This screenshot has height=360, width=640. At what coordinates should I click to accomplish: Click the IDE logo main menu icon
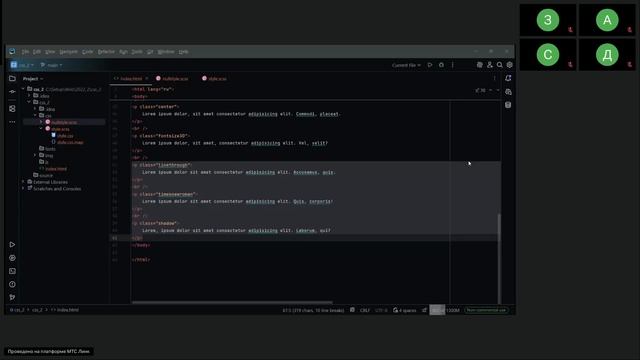point(12,51)
